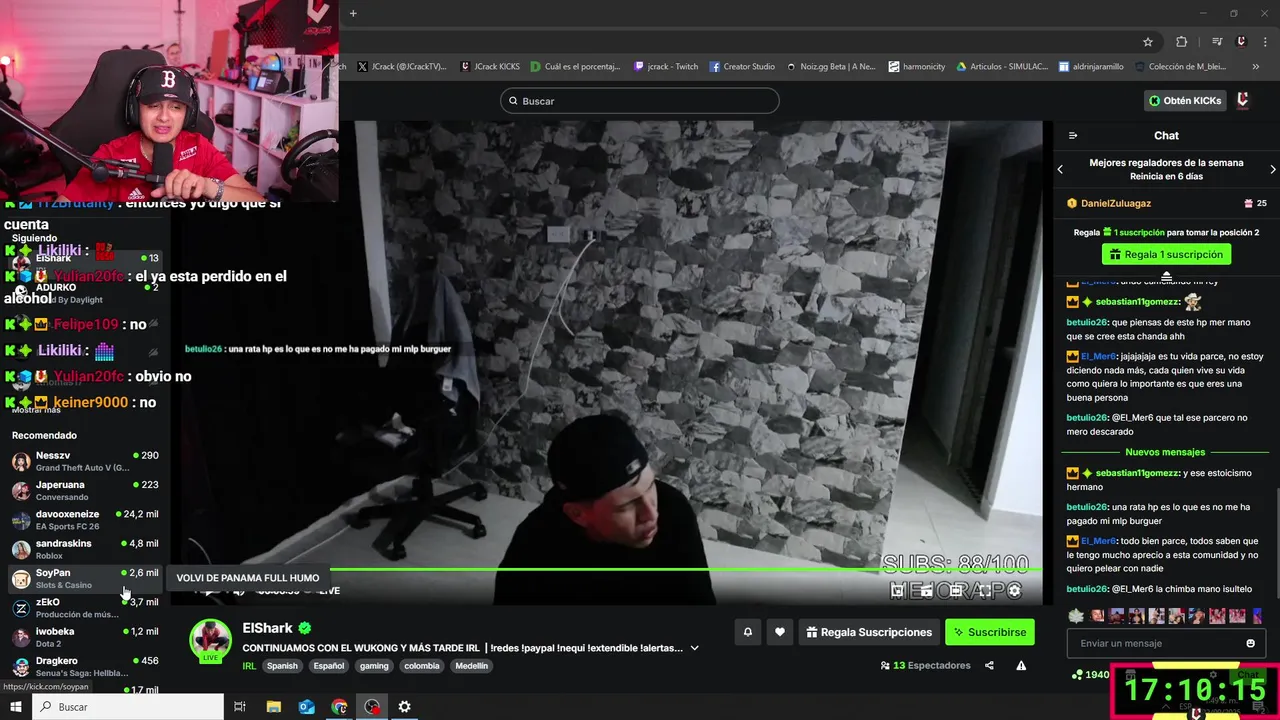Open the Kick user profile avatar
Screen dimensions: 1280x720
pos(1243,100)
